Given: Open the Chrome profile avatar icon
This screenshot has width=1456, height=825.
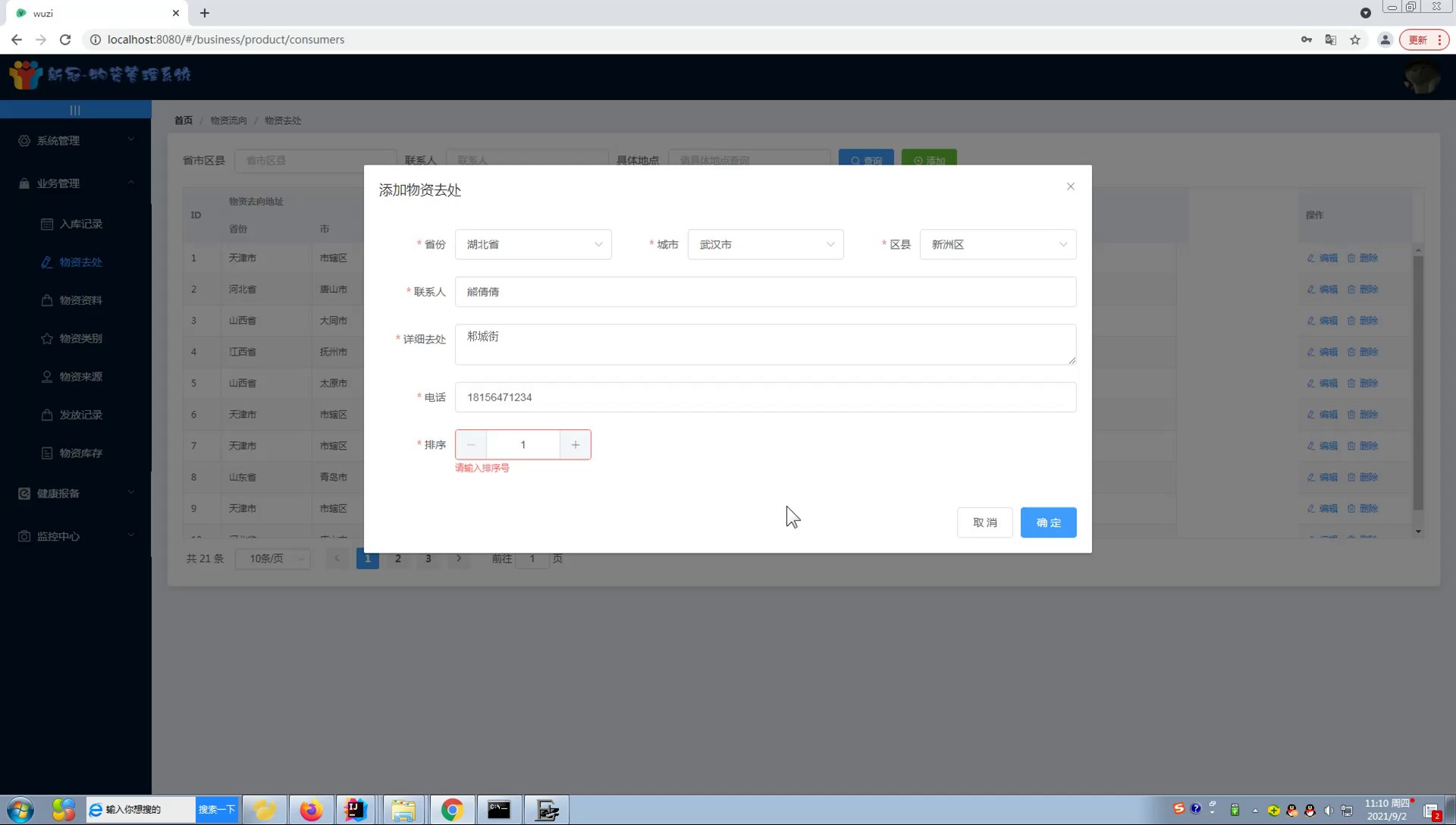Looking at the screenshot, I should point(1385,39).
